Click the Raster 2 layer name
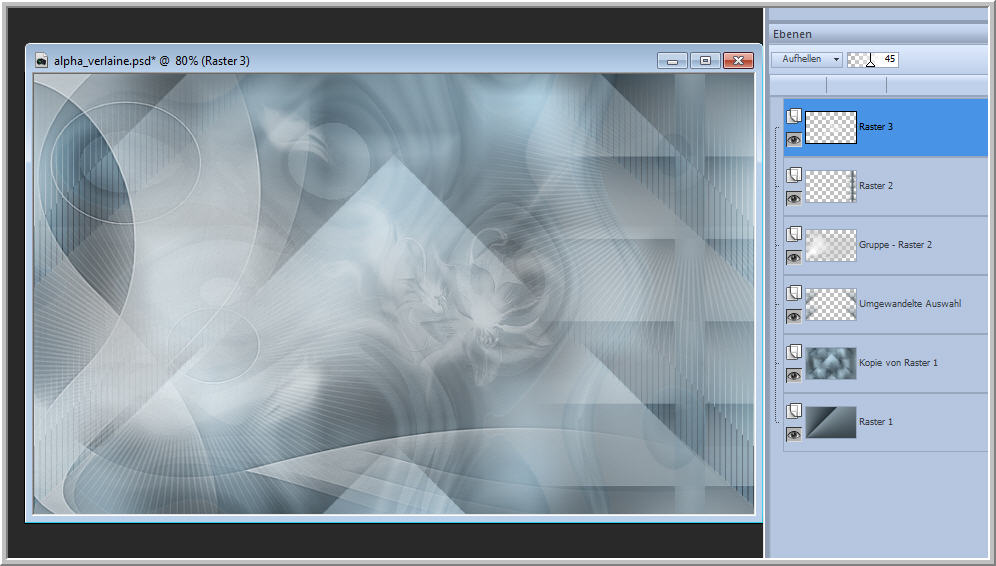The width and height of the screenshot is (996, 566). tap(876, 186)
